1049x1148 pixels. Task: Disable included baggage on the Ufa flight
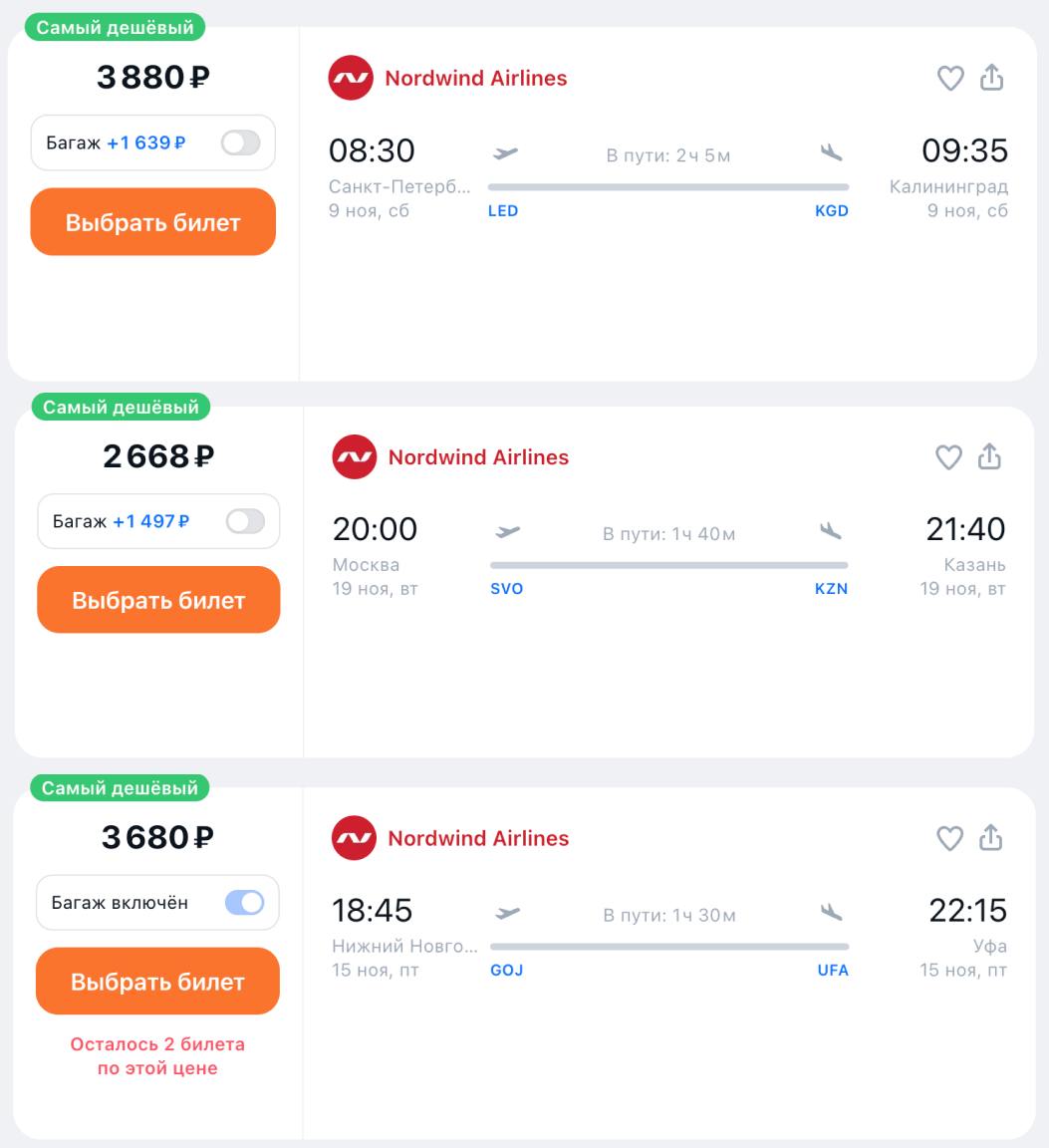(x=244, y=903)
